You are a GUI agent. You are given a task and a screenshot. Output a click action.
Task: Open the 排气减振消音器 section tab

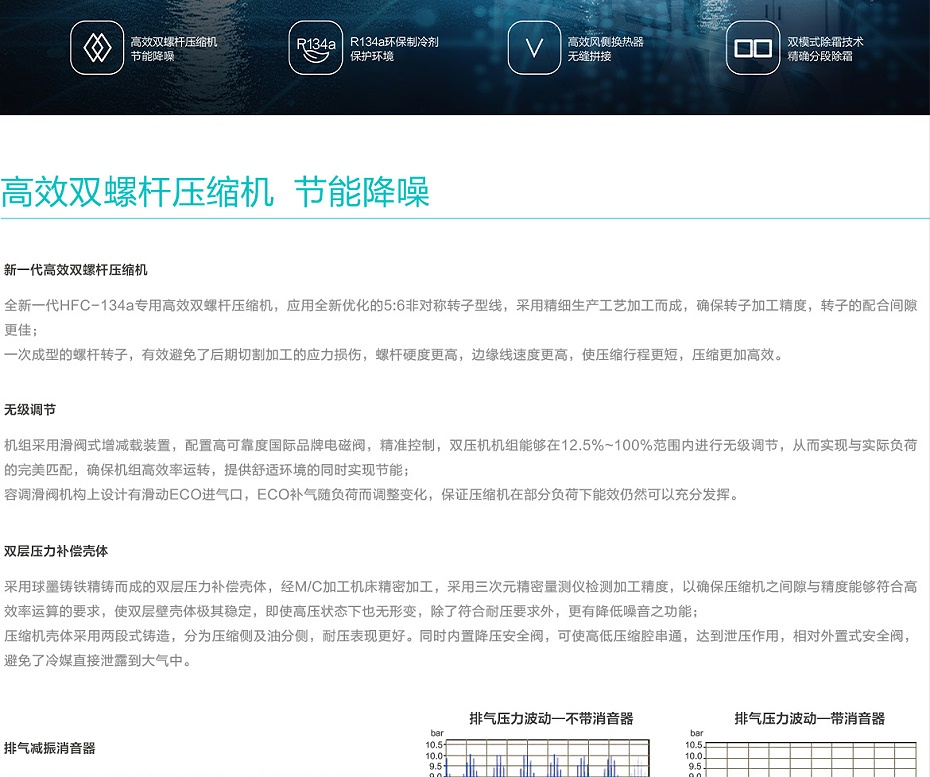click(x=49, y=748)
